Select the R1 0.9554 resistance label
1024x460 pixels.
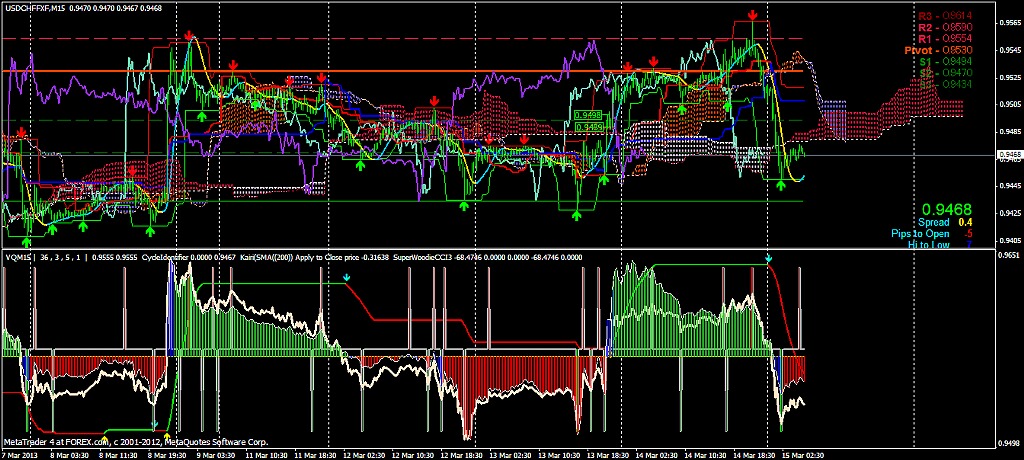tap(928, 38)
